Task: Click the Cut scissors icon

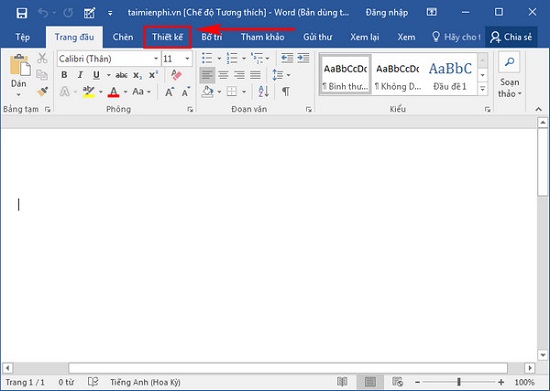Action: point(42,58)
